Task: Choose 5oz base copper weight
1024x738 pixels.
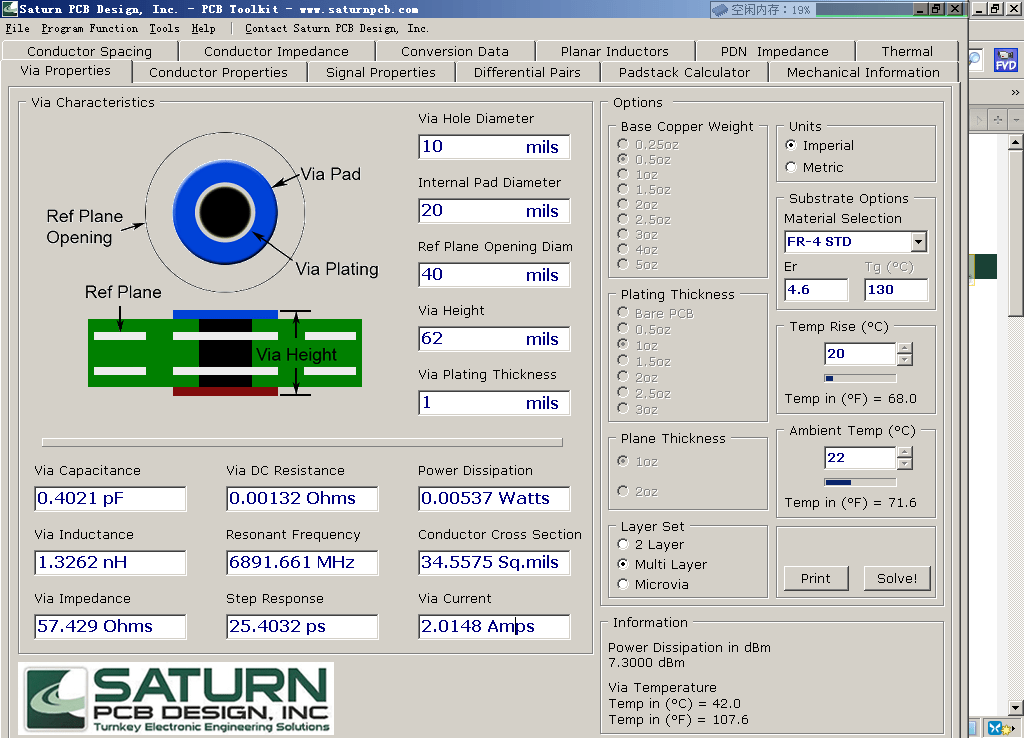Action: 637,265
